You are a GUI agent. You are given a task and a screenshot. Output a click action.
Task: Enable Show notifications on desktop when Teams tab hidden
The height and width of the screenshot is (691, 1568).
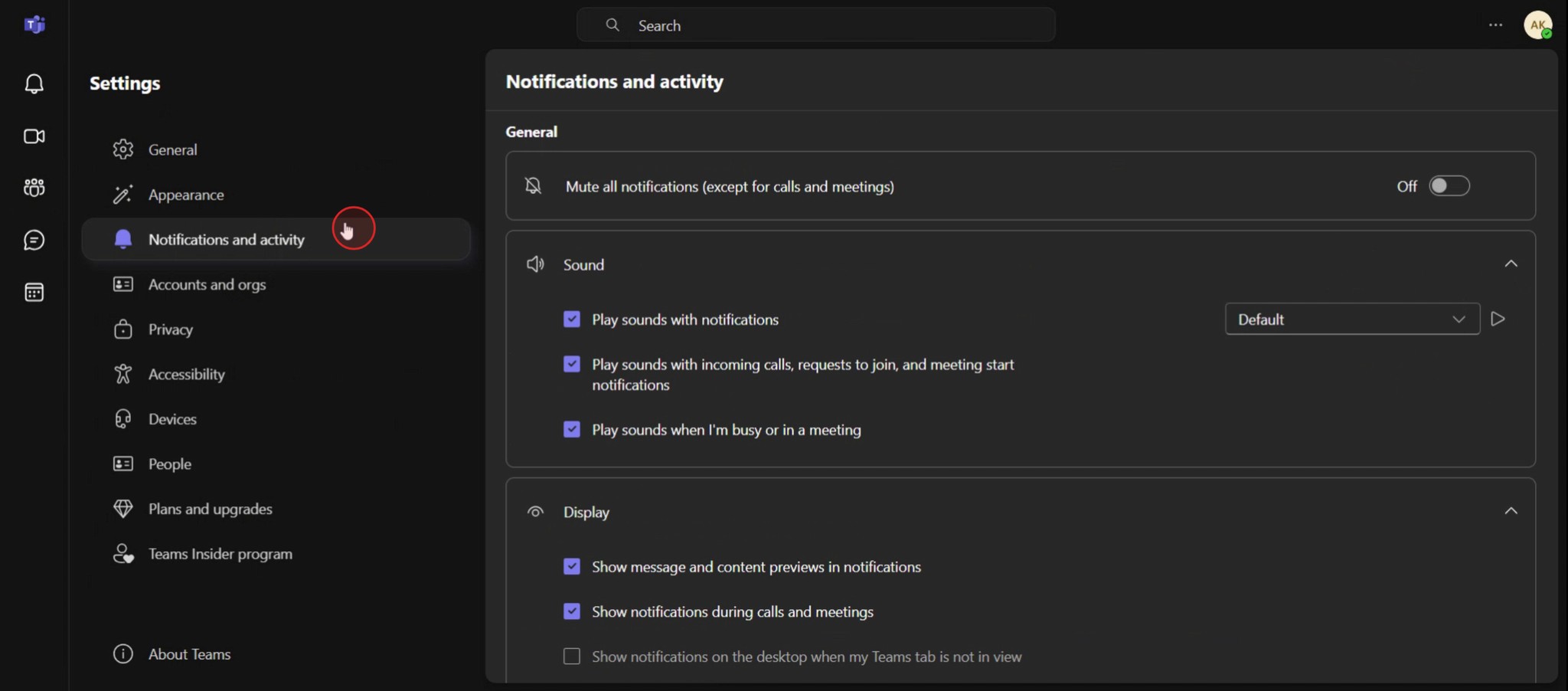pyautogui.click(x=571, y=656)
